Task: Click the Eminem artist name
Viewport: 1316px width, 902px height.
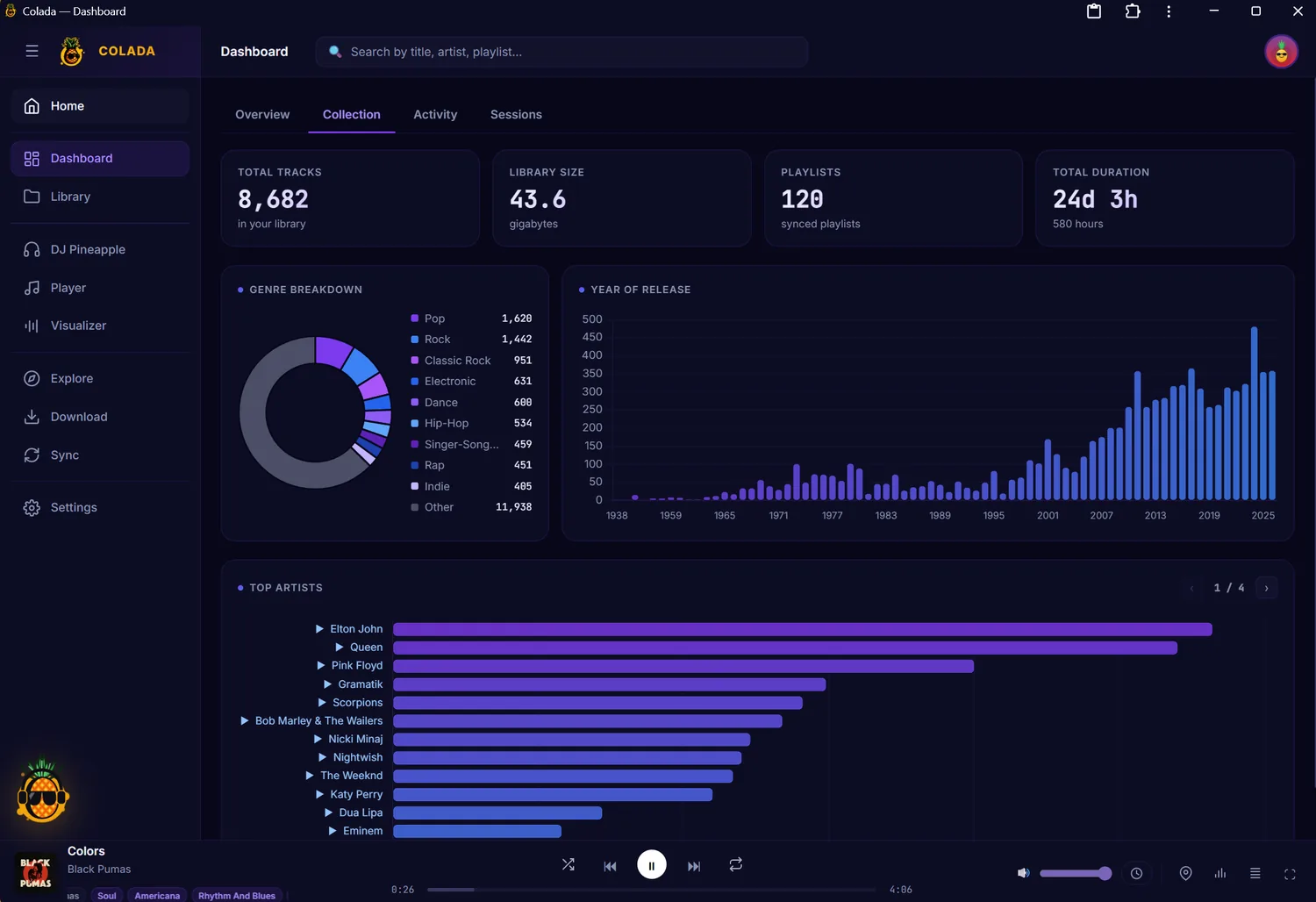Action: pyautogui.click(x=362, y=831)
